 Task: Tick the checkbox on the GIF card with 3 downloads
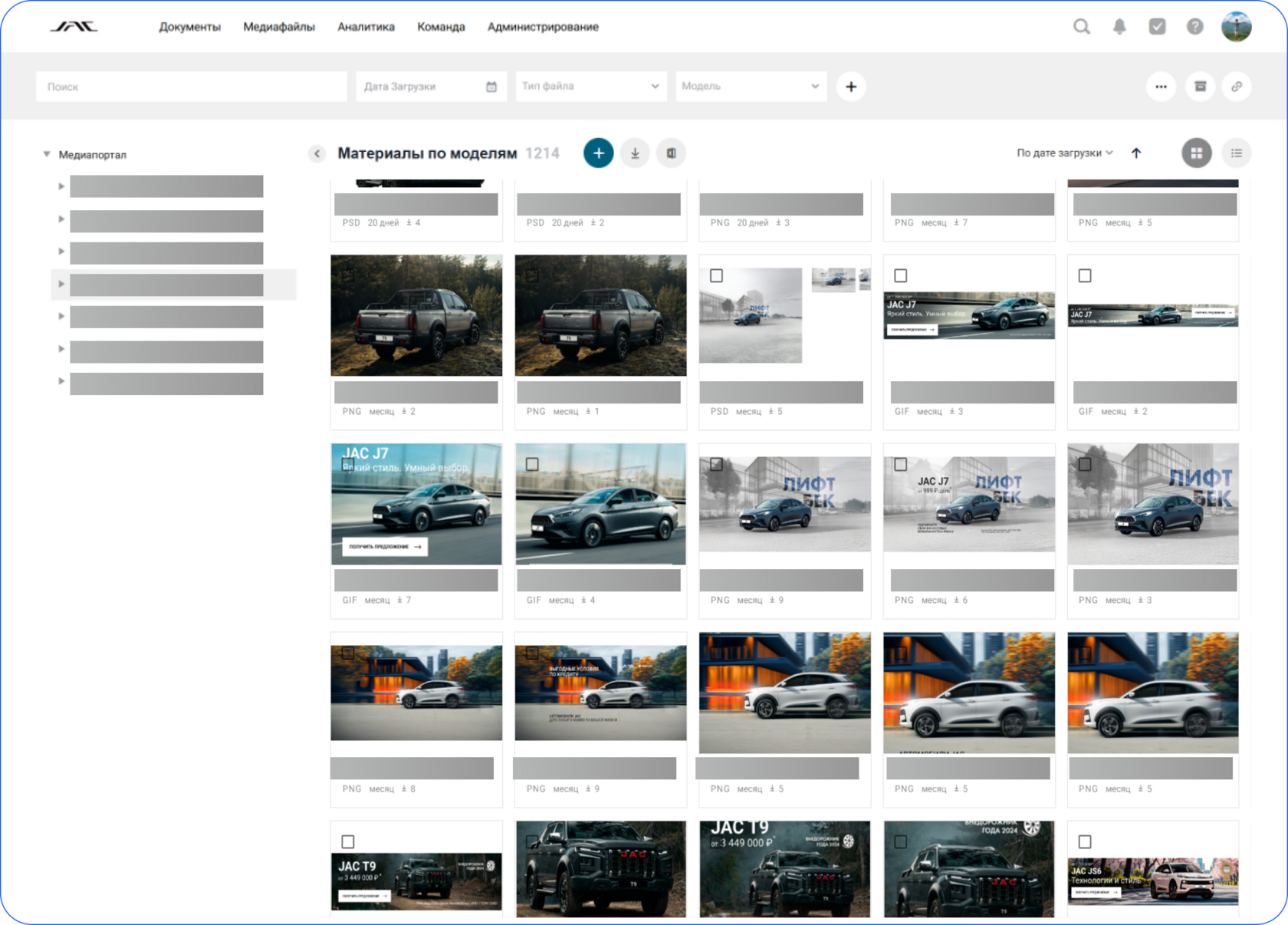pos(901,275)
